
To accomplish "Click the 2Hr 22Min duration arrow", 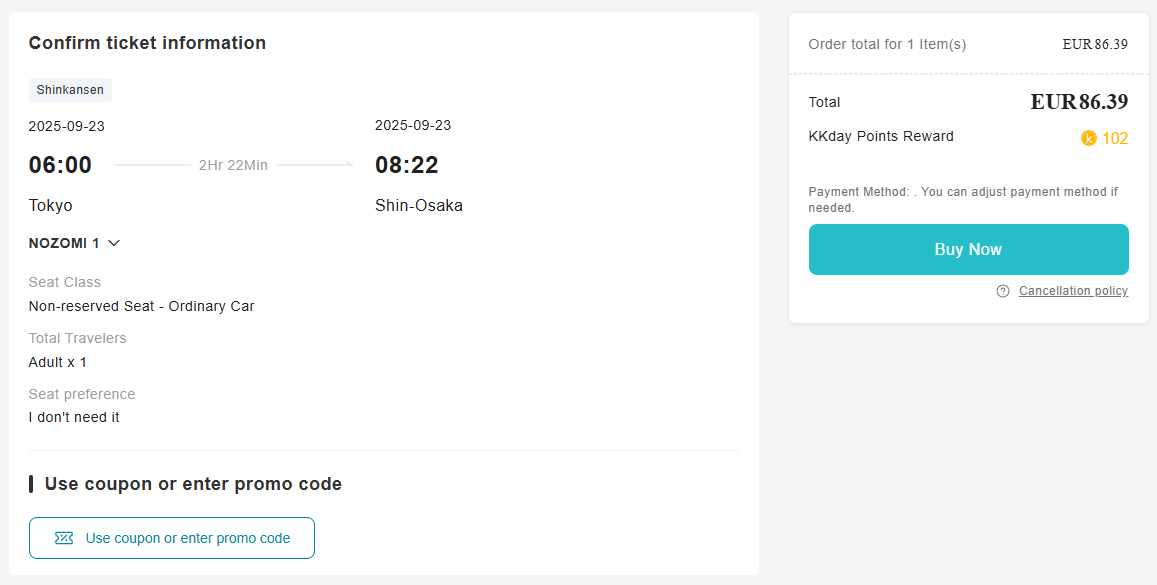I will coord(233,165).
